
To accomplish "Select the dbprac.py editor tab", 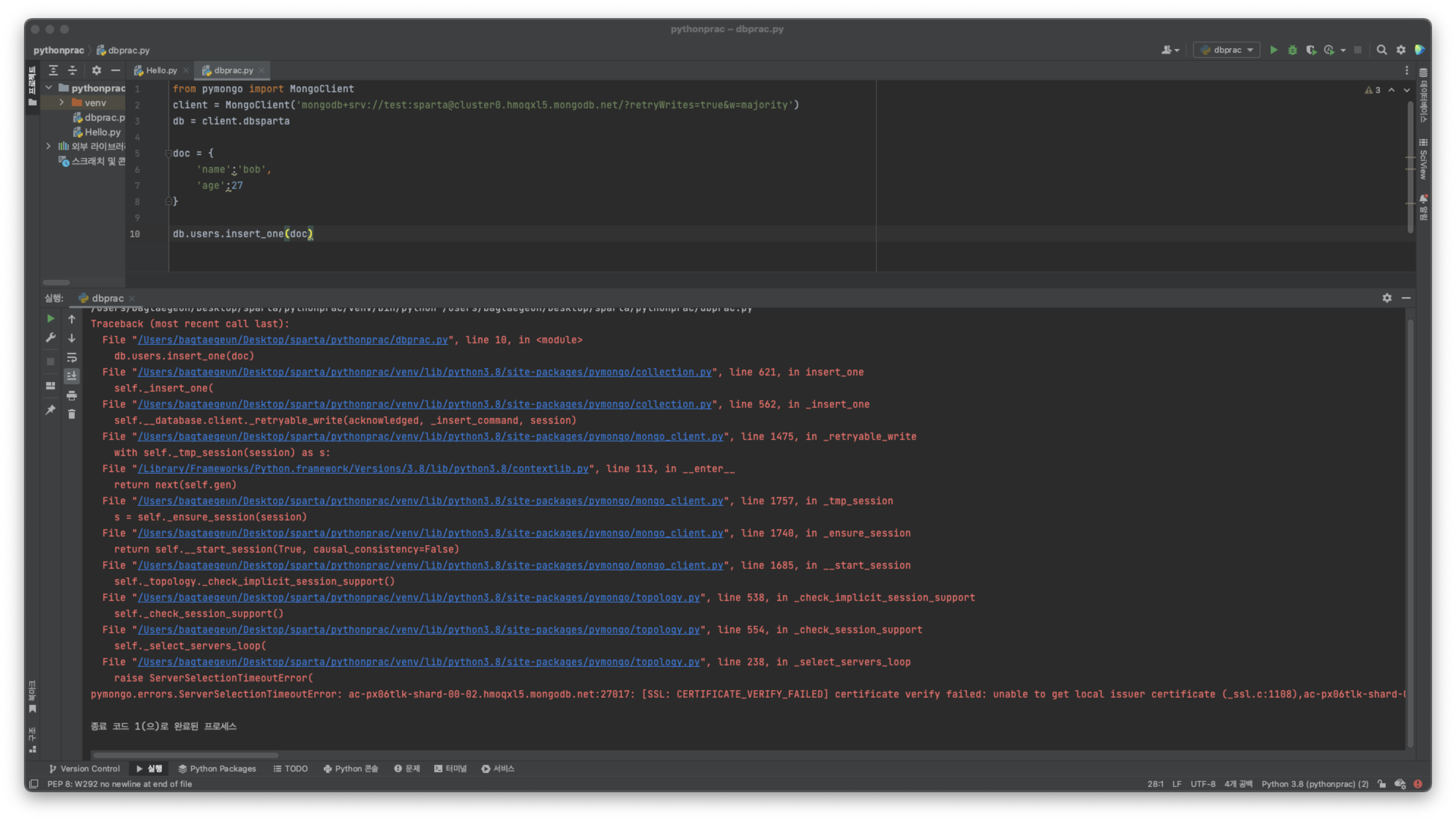I will (x=233, y=70).
